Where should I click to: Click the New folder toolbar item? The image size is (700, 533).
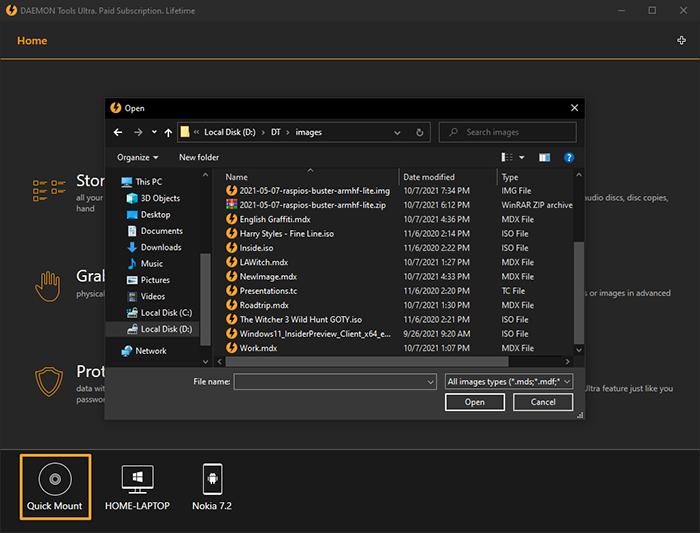point(199,157)
